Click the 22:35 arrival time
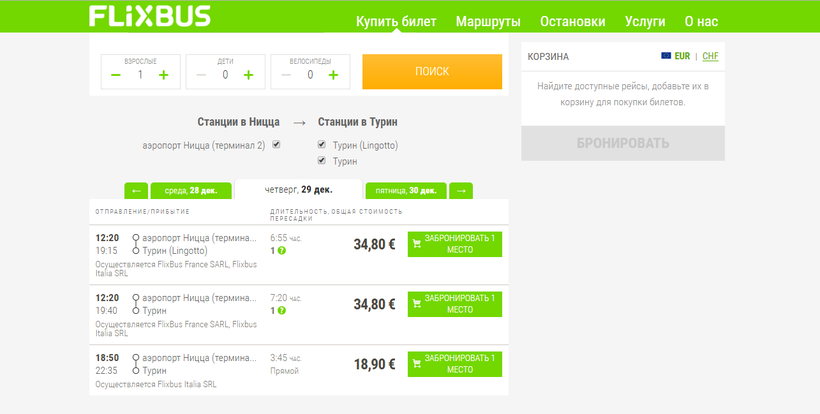820x414 pixels. [x=106, y=371]
